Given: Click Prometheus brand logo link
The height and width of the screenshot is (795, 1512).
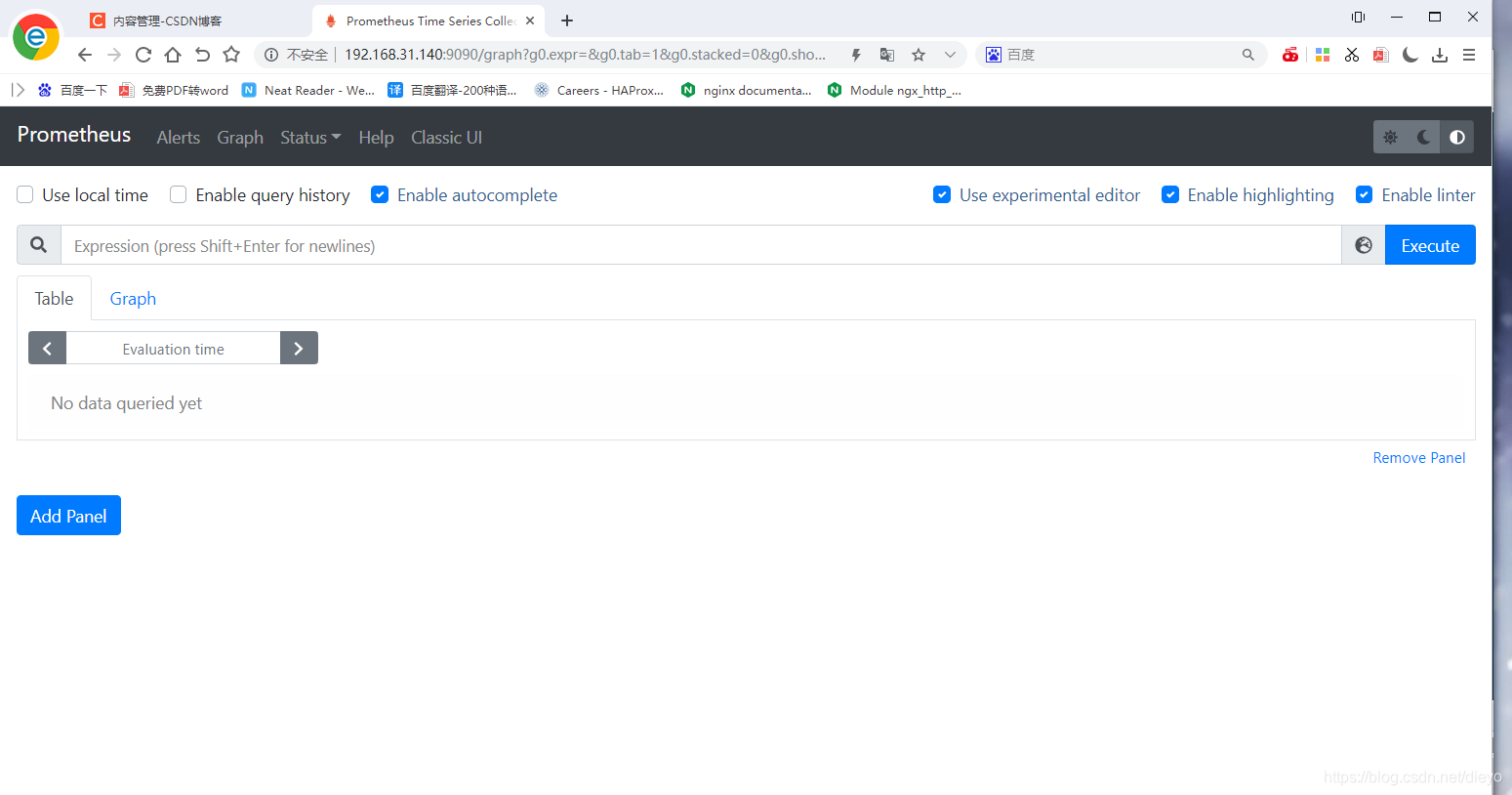Looking at the screenshot, I should coord(74,135).
